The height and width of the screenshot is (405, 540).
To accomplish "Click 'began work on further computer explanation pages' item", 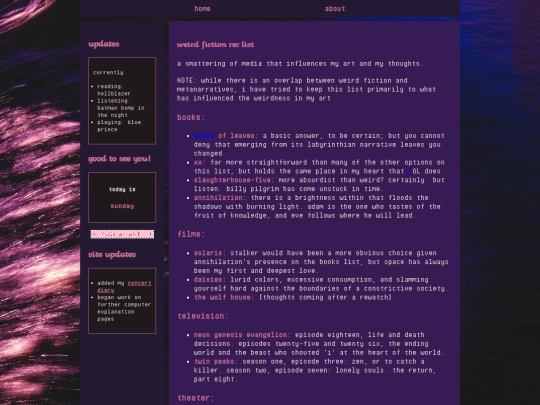I will (124, 308).
